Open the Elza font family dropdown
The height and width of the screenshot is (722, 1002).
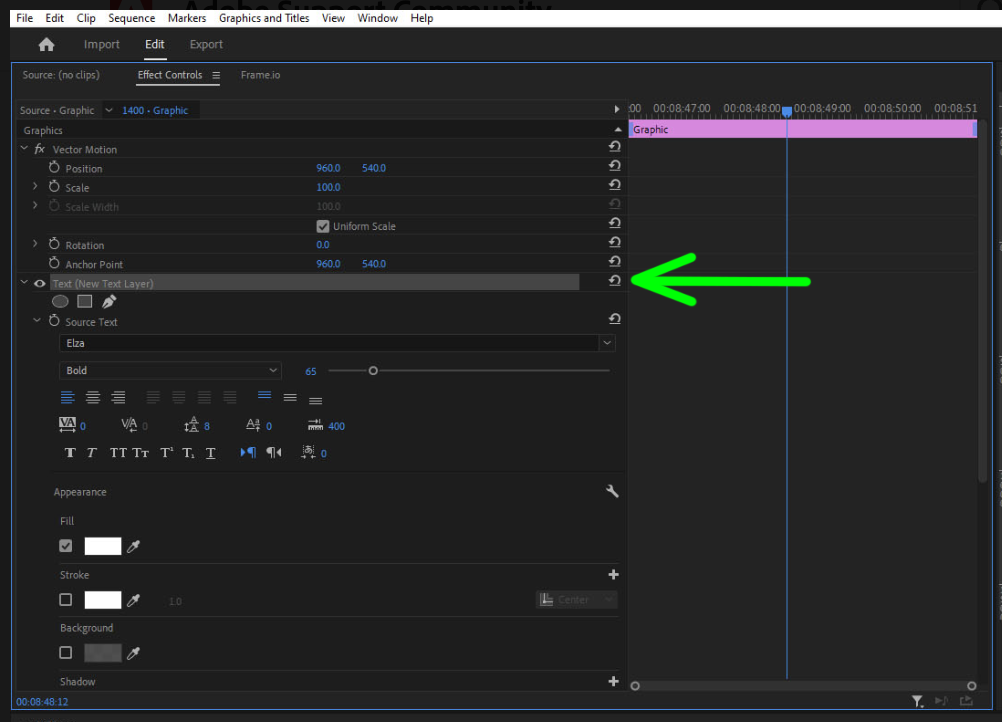(606, 343)
